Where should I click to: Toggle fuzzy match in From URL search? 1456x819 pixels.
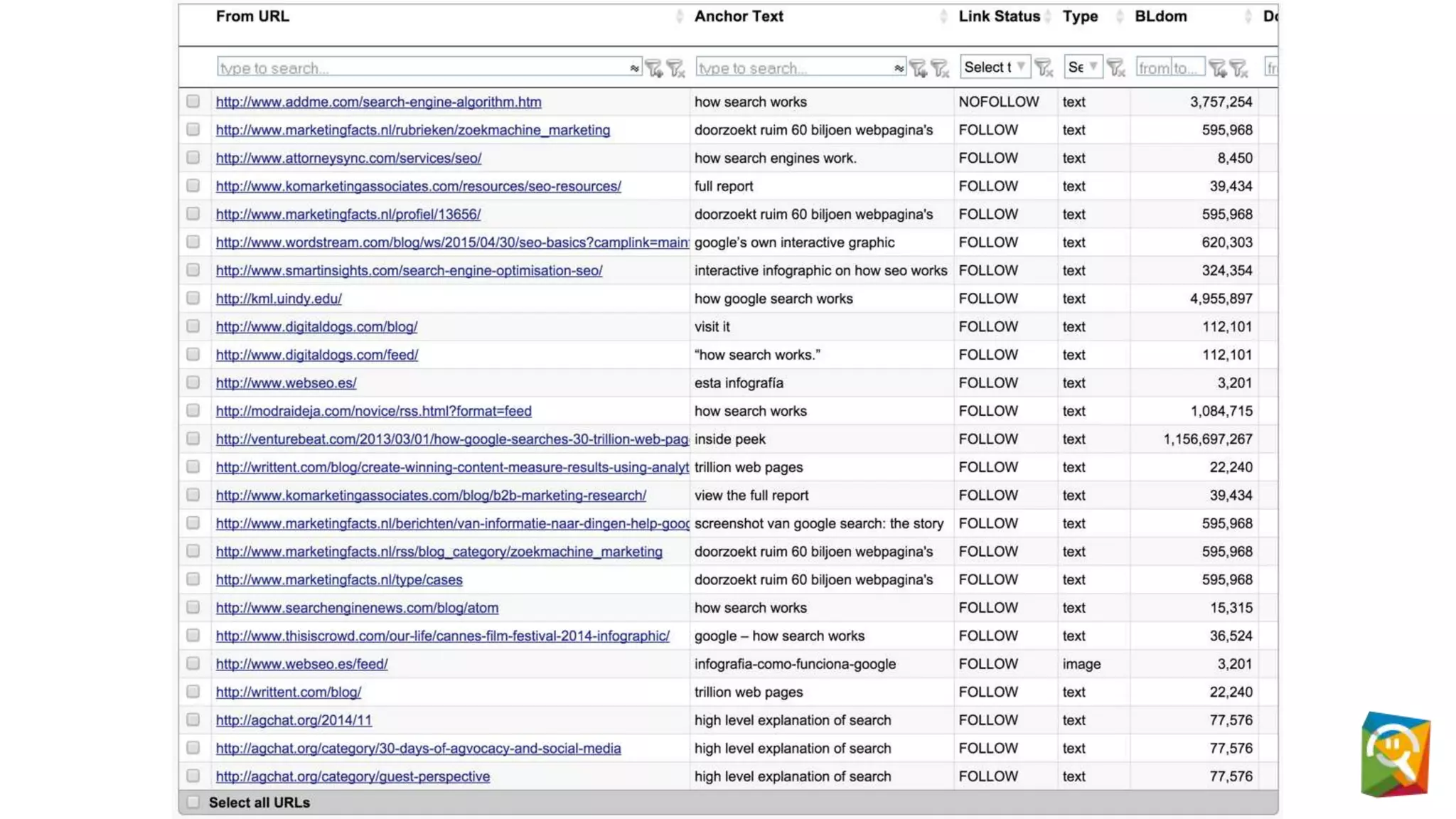[633, 68]
